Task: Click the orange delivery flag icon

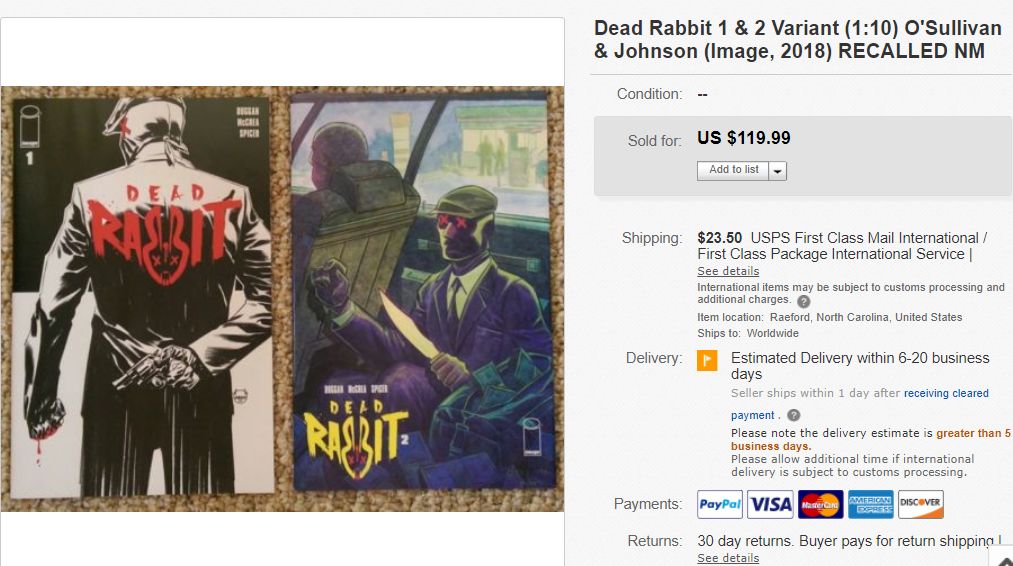Action: pos(707,360)
